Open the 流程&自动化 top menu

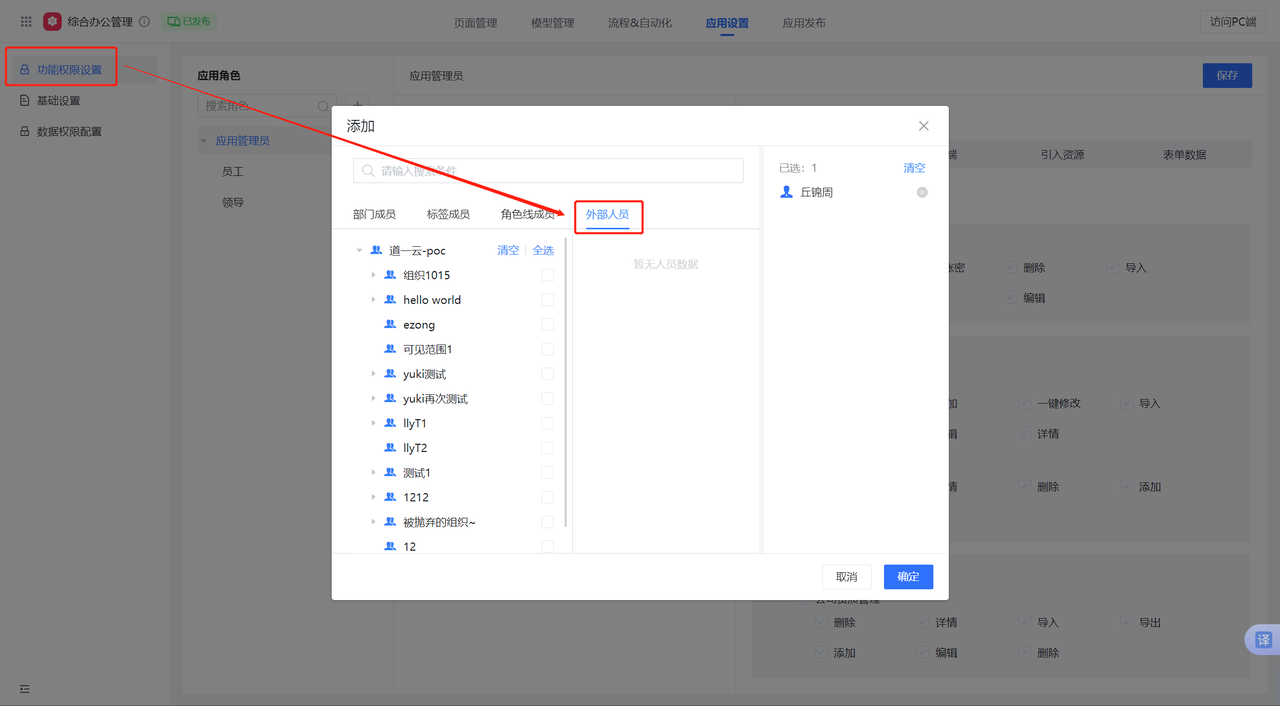[x=640, y=23]
